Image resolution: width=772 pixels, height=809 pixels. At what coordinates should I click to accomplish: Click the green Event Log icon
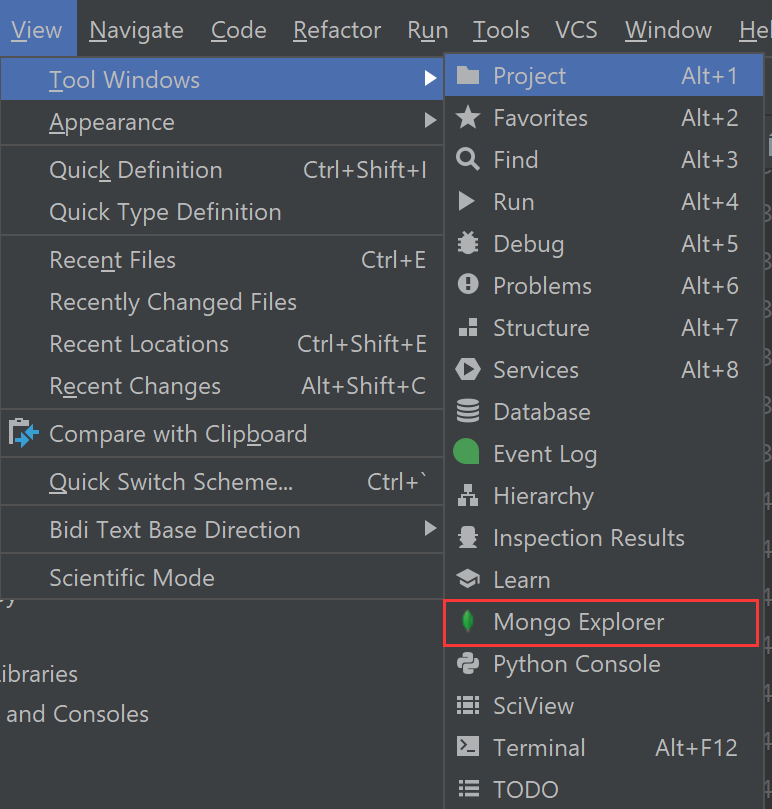coord(466,453)
